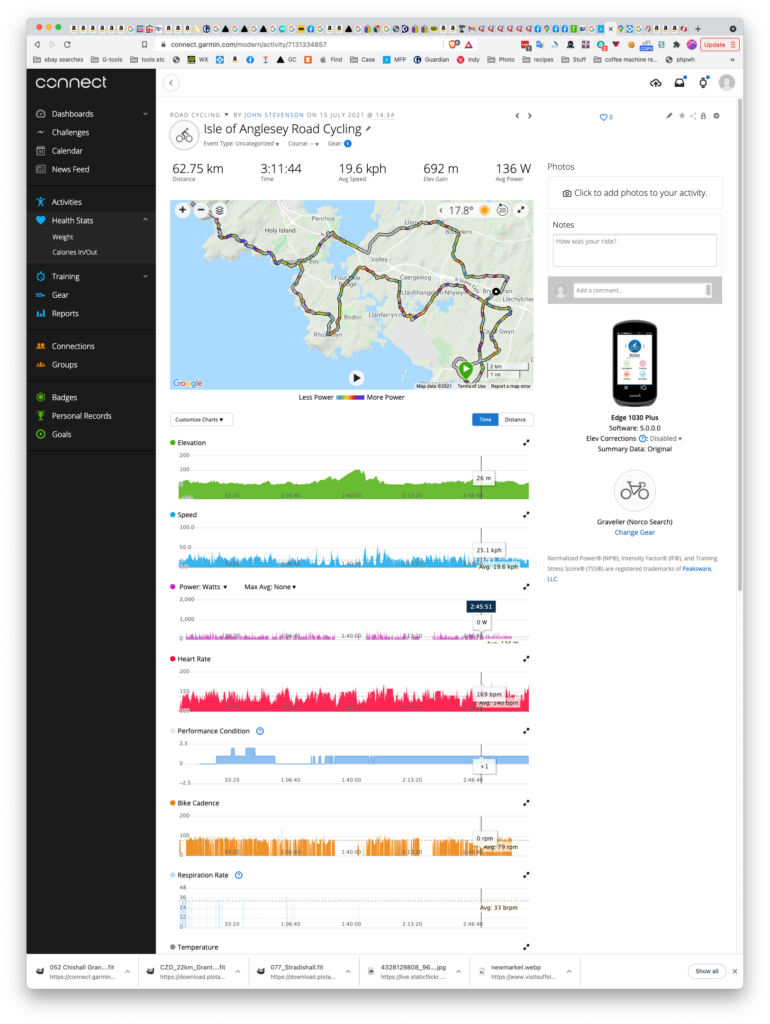Expand the Heart Rate chart
Screen dimensions: 770x1024
coord(526,659)
